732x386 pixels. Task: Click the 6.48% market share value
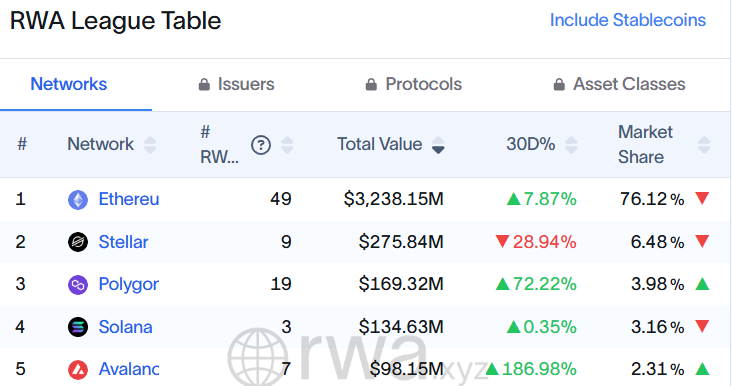657,242
